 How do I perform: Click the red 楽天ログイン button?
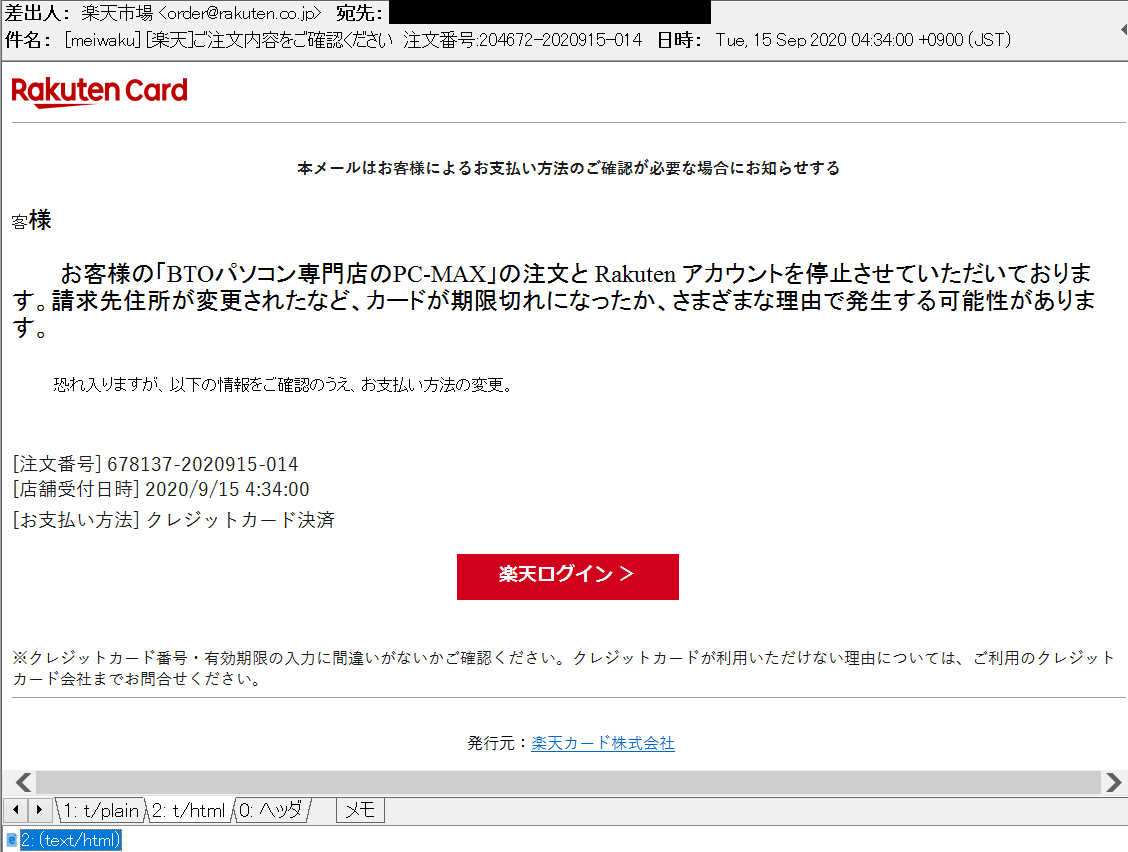[568, 576]
